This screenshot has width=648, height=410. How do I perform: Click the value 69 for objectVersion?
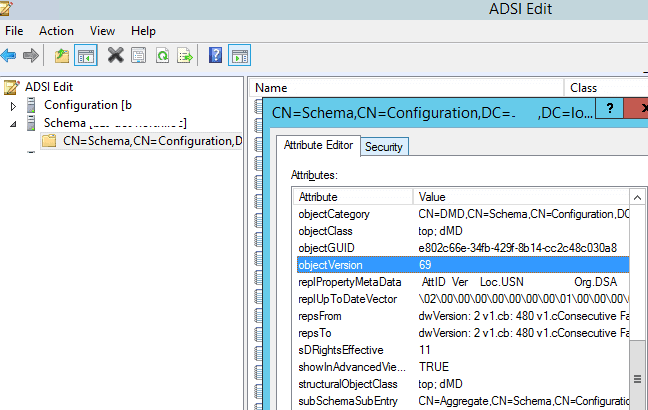(x=425, y=265)
